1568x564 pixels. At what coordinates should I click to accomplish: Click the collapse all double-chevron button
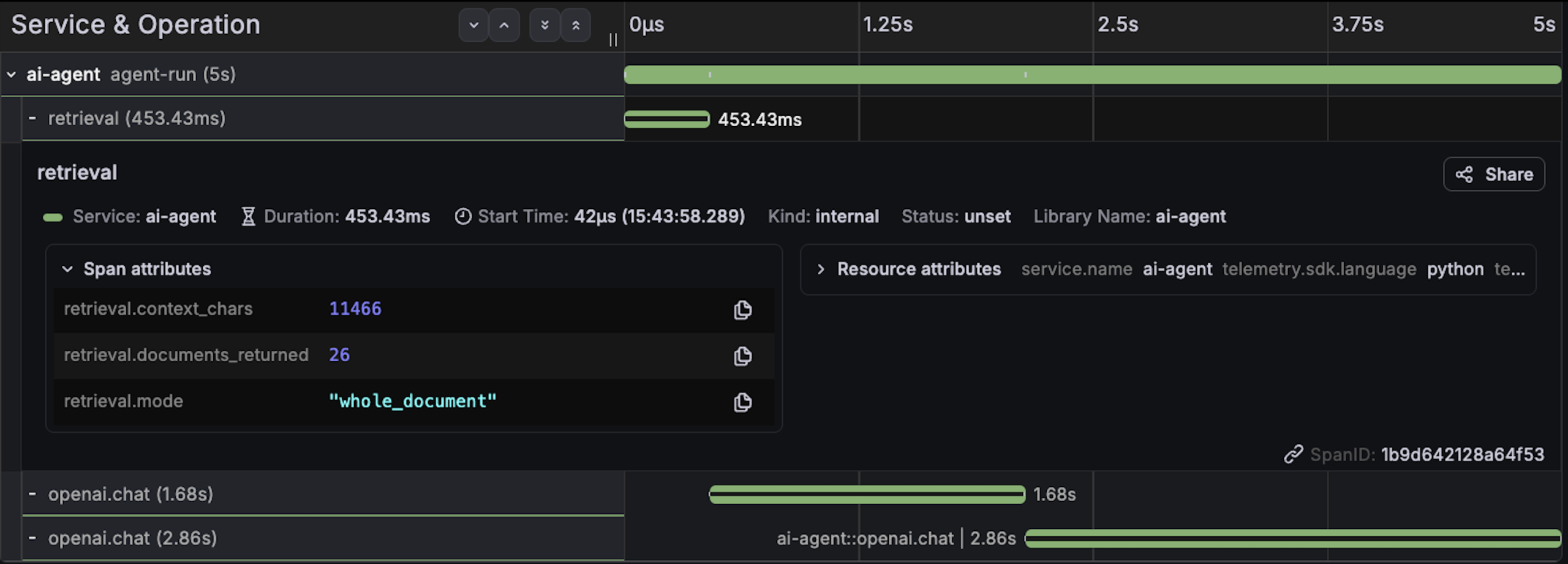[576, 25]
